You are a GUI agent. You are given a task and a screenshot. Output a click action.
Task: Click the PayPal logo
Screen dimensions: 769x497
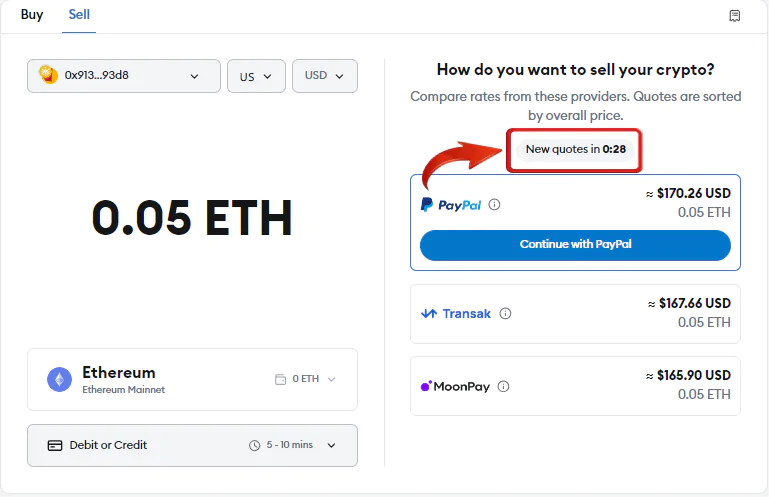tap(451, 205)
